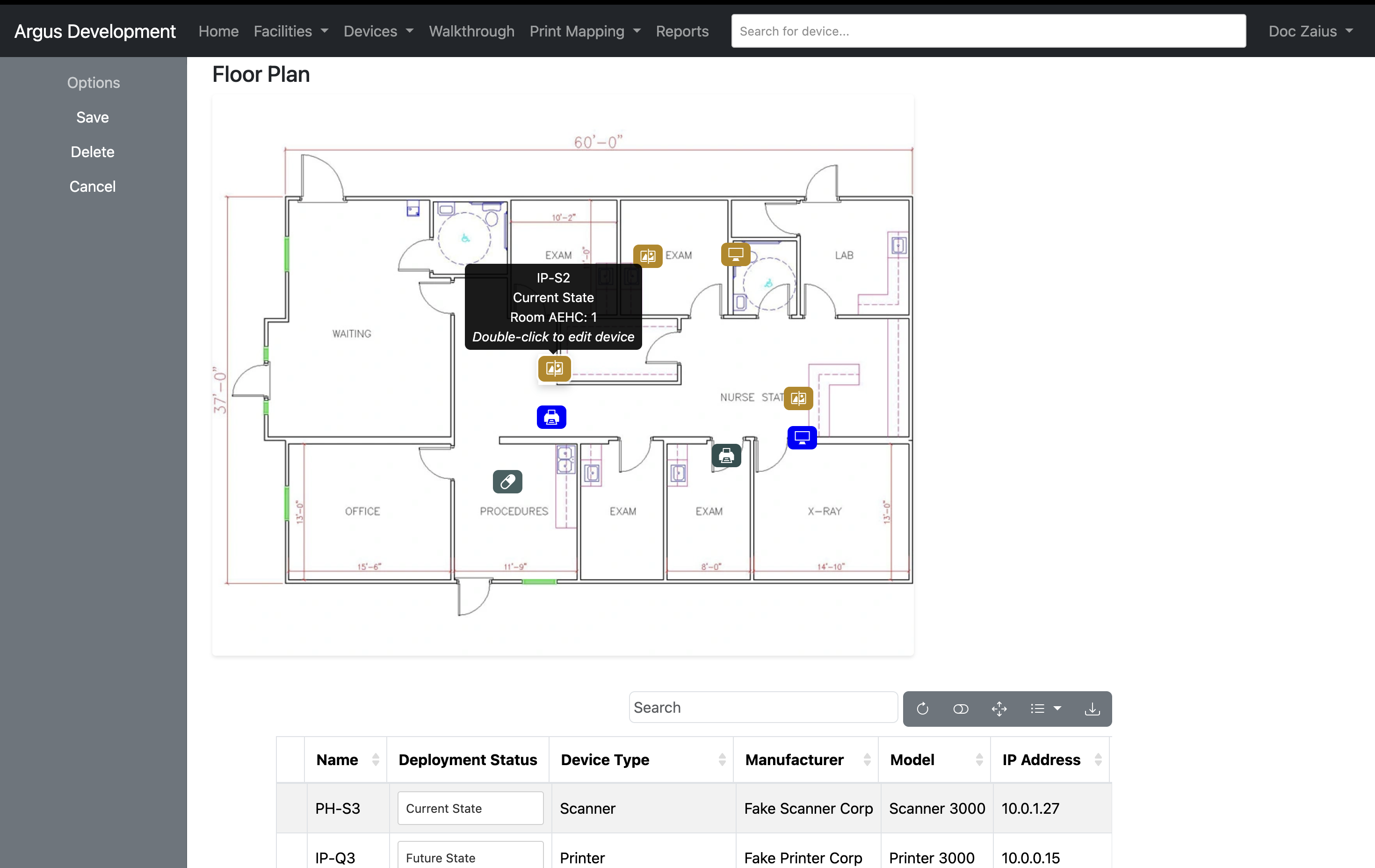Image resolution: width=1375 pixels, height=868 pixels.
Task: Click Save in the Options sidebar
Action: [93, 118]
